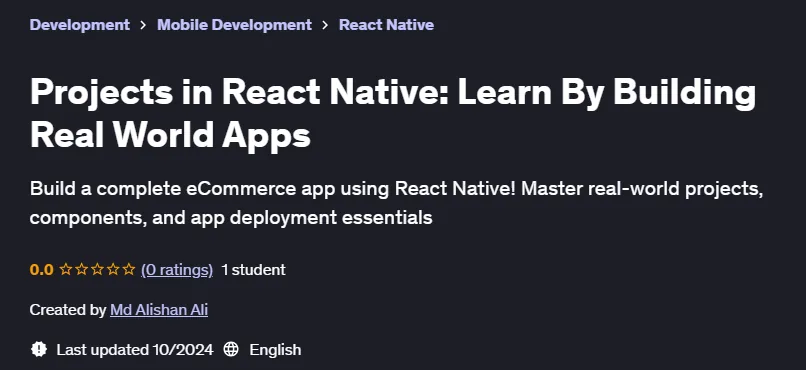The width and height of the screenshot is (806, 370).
Task: Click chevron between Mobile Development and React Native
Action: tap(325, 25)
